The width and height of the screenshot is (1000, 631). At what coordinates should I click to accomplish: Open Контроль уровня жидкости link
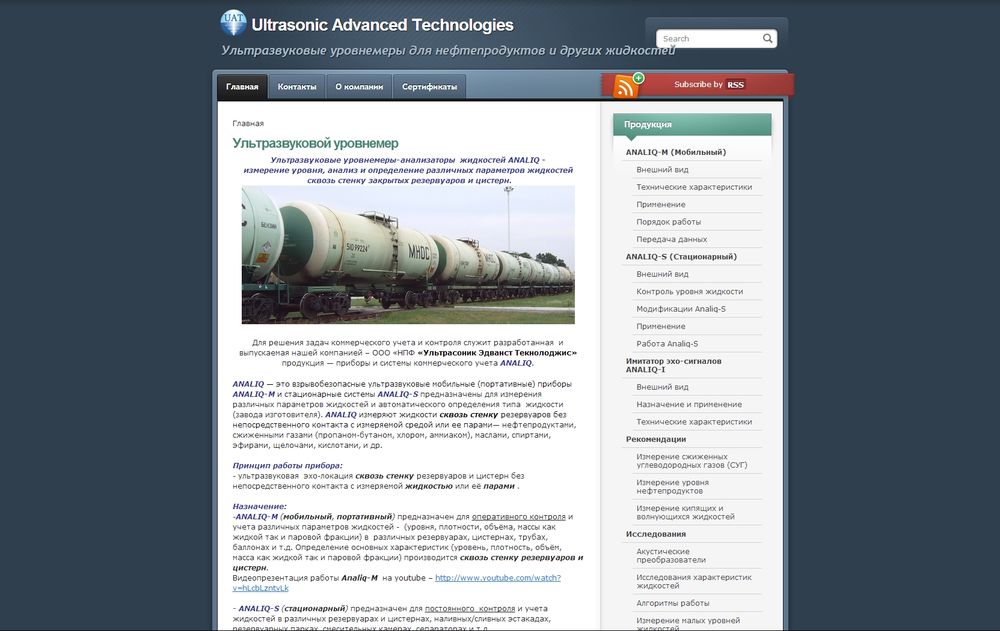pos(689,291)
